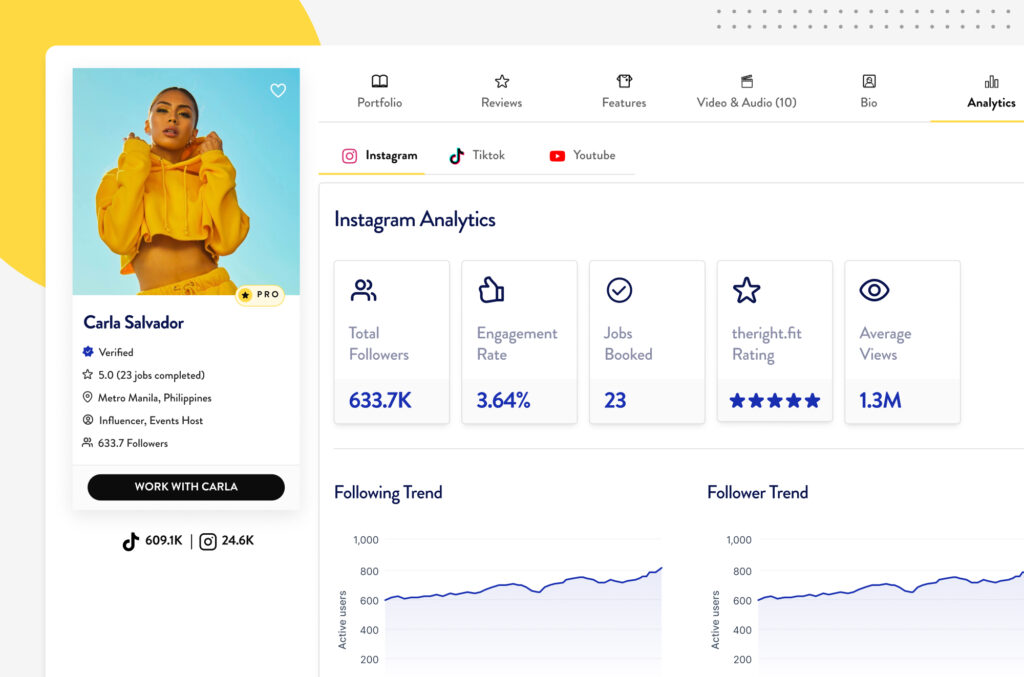
Task: Go to the Bio tab
Action: pyautogui.click(x=869, y=91)
